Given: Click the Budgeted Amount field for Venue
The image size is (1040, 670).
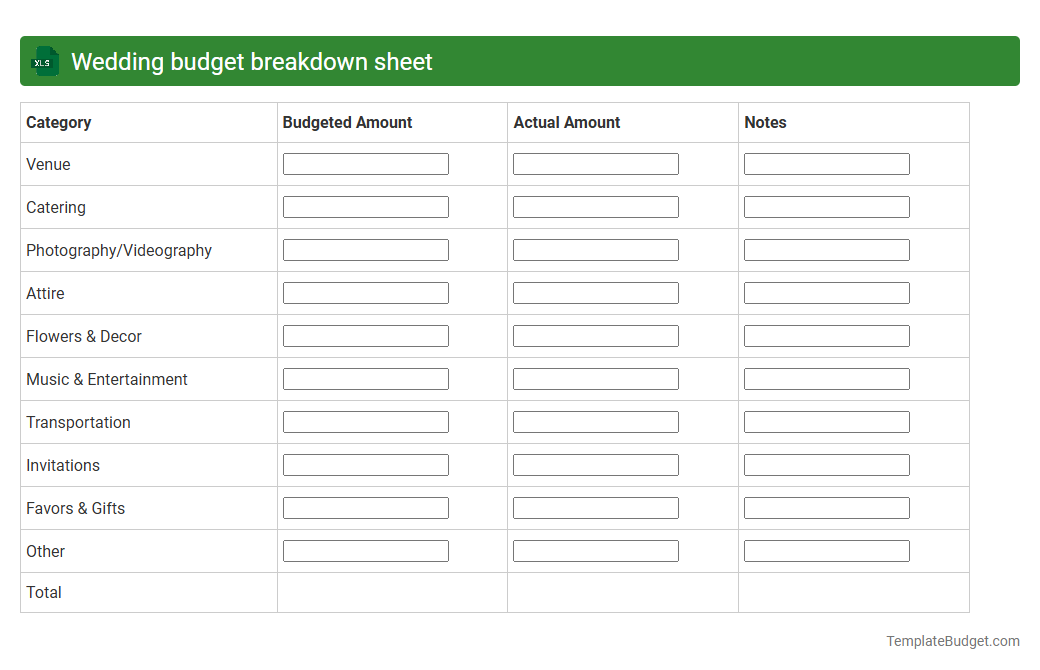Looking at the screenshot, I should click(x=365, y=163).
